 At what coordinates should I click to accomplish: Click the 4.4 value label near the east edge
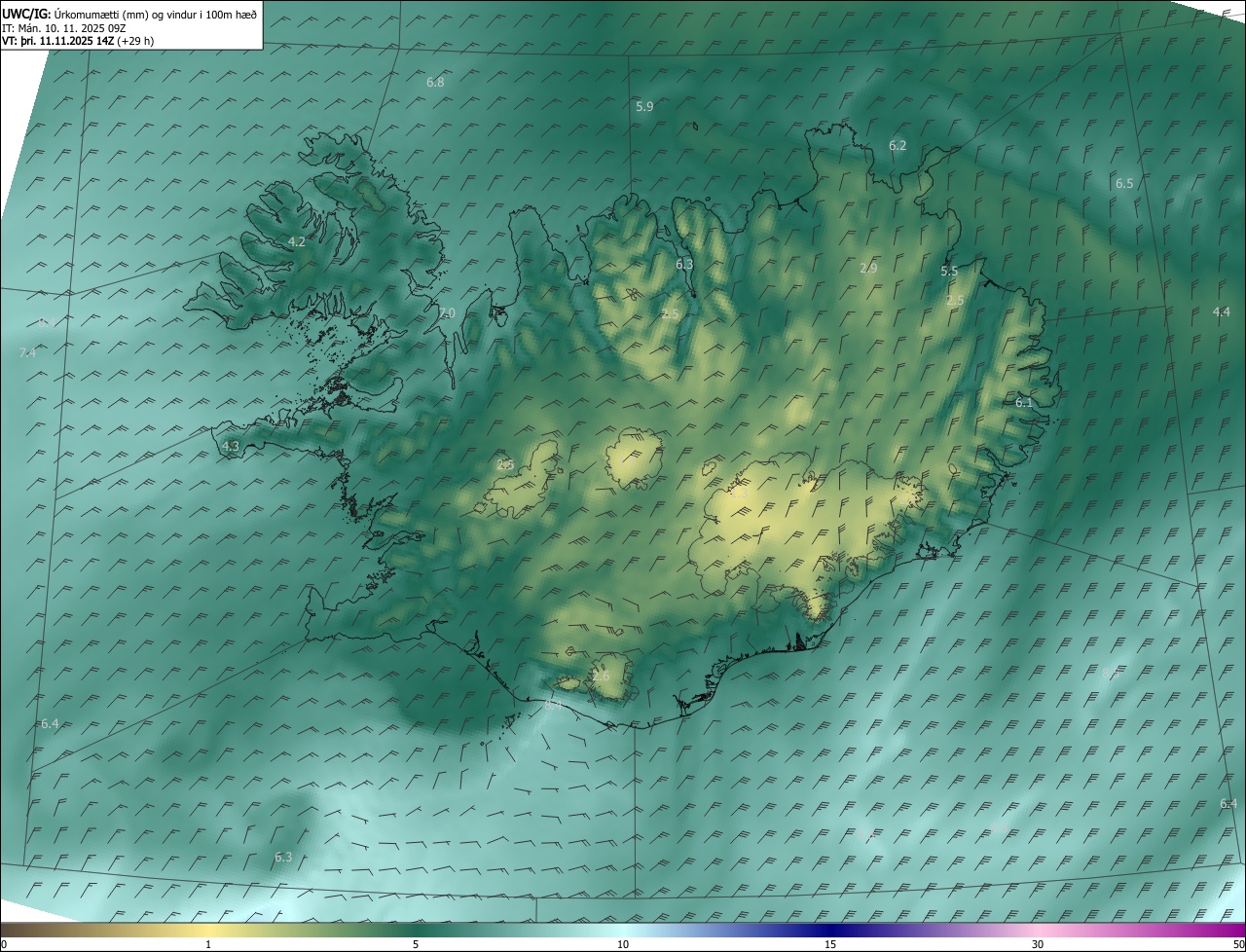click(x=1221, y=312)
